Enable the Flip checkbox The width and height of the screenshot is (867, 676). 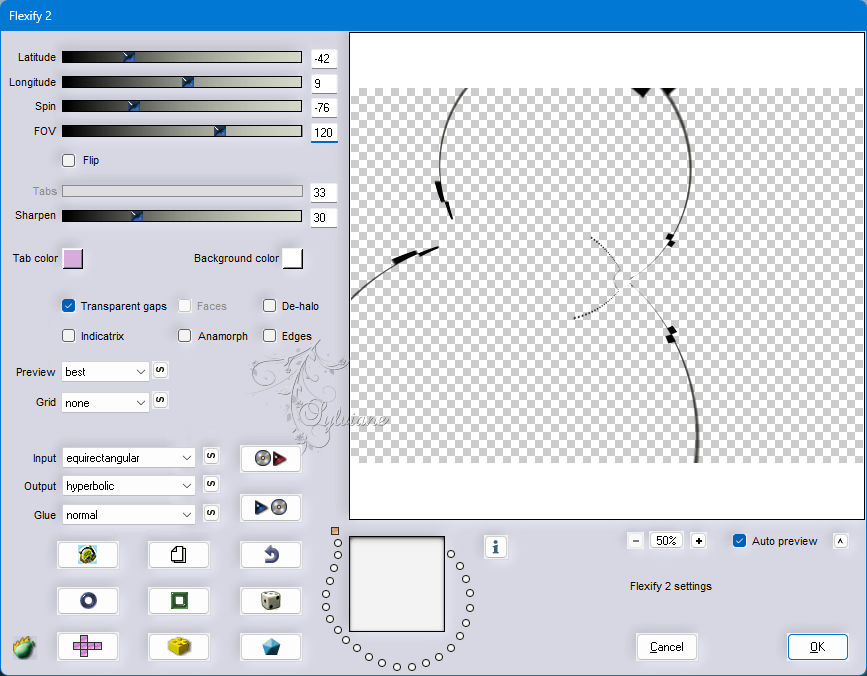coord(69,160)
